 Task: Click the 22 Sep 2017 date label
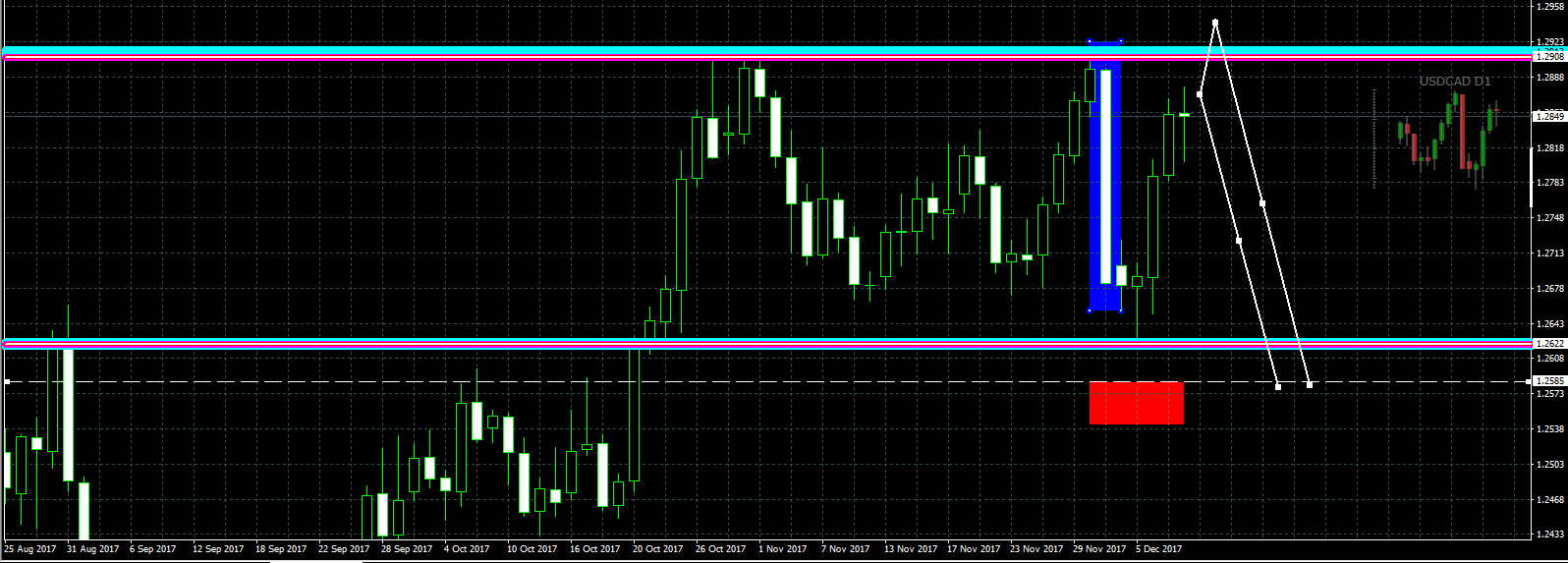click(x=344, y=549)
